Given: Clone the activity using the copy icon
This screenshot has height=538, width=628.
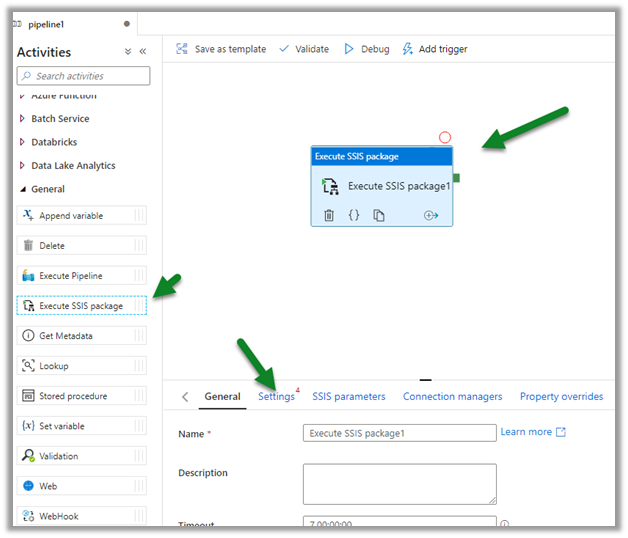Looking at the screenshot, I should click(x=379, y=215).
